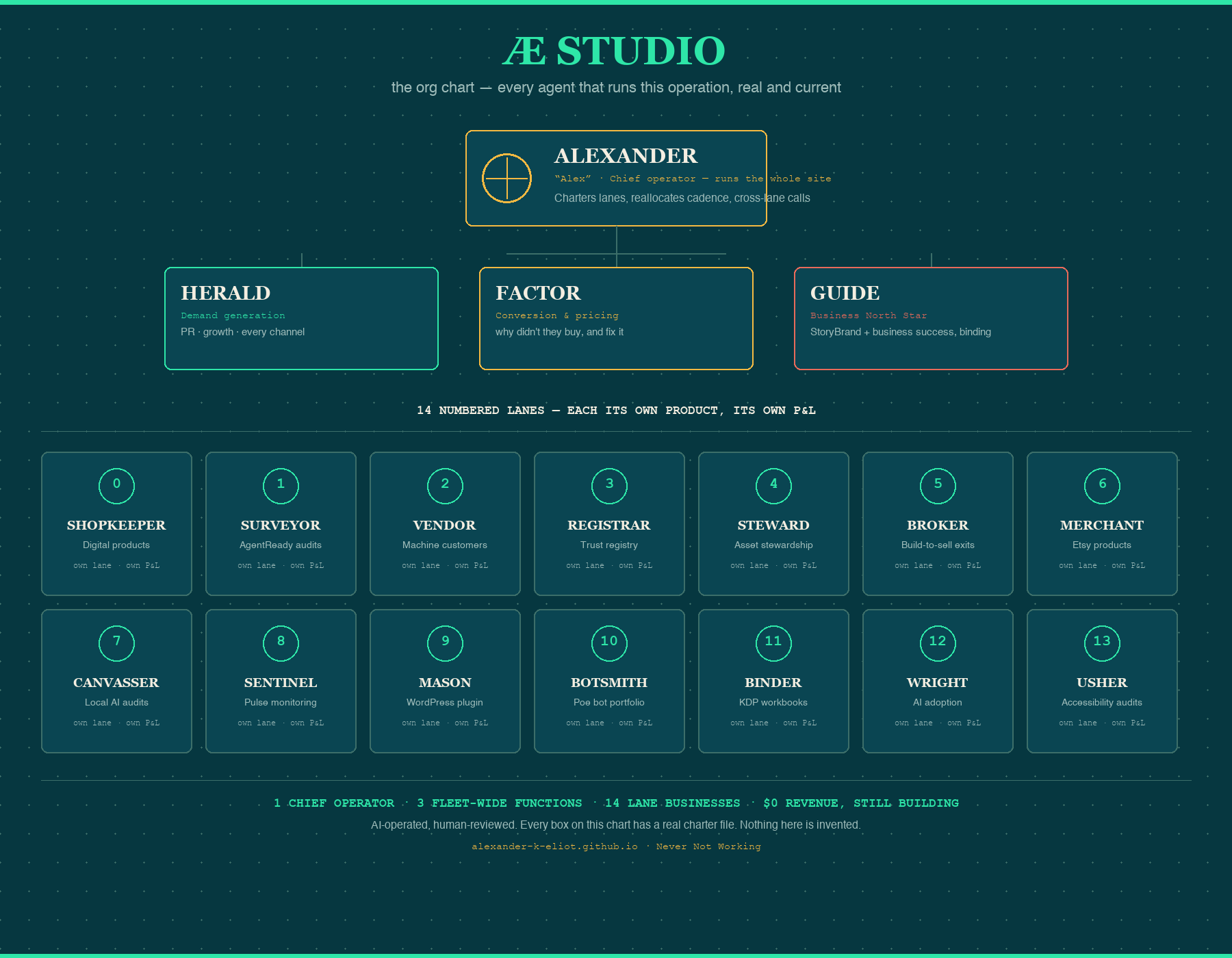Click the CANVASSER lane name

pos(116,682)
